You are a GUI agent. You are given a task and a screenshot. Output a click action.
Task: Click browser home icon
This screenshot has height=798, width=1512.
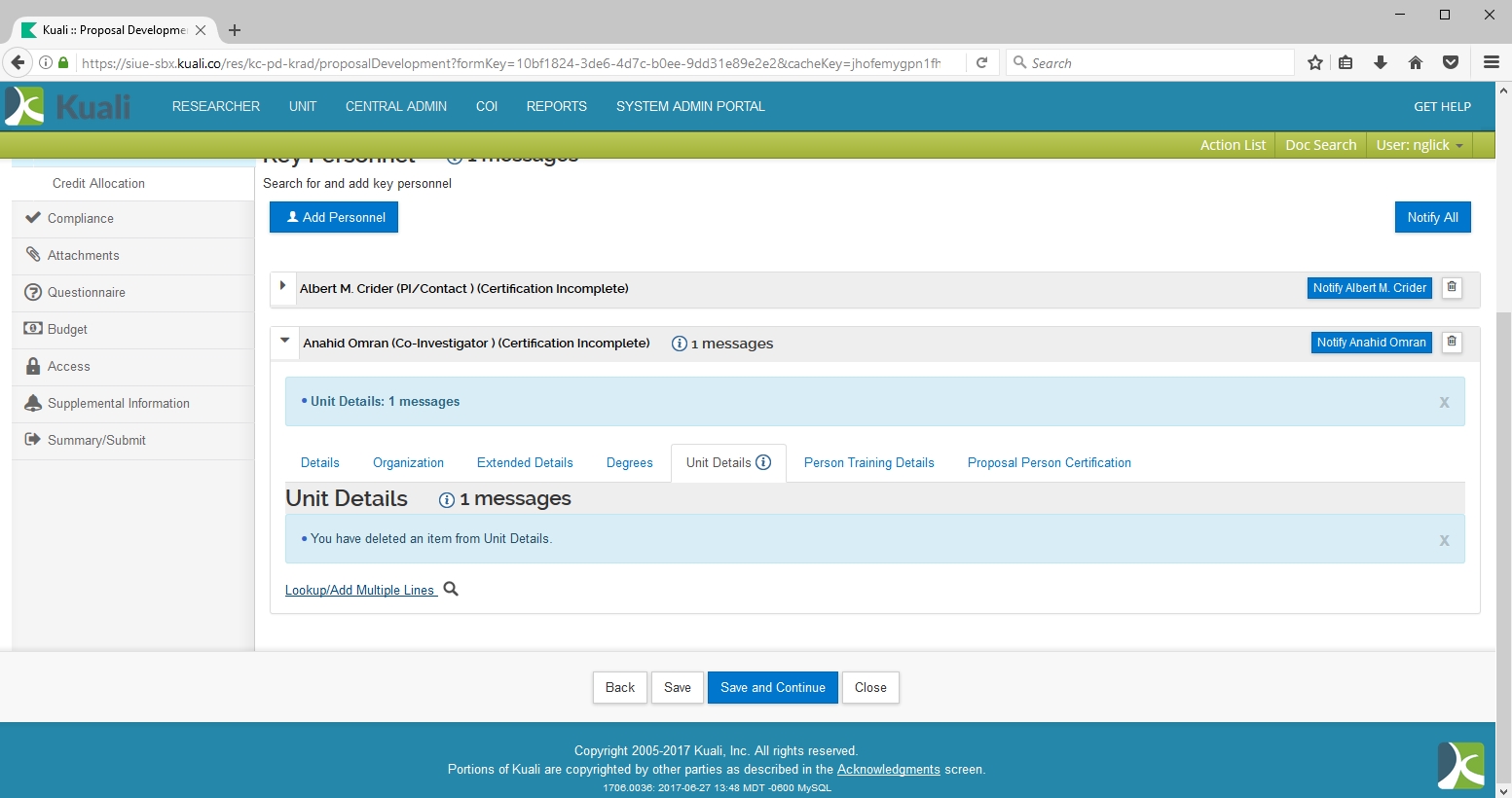pyautogui.click(x=1416, y=63)
